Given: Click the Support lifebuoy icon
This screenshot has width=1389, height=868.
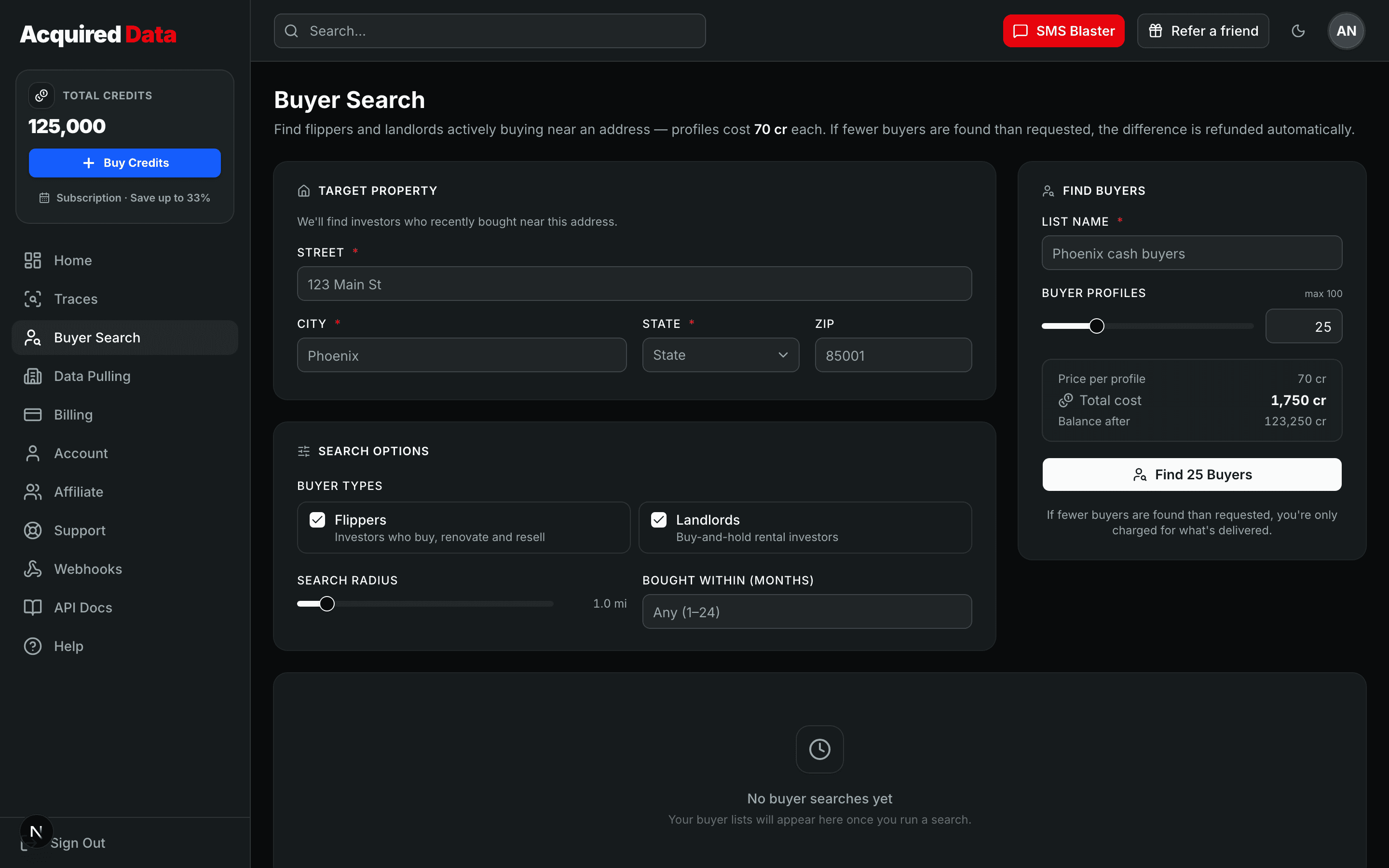Looking at the screenshot, I should tap(33, 530).
